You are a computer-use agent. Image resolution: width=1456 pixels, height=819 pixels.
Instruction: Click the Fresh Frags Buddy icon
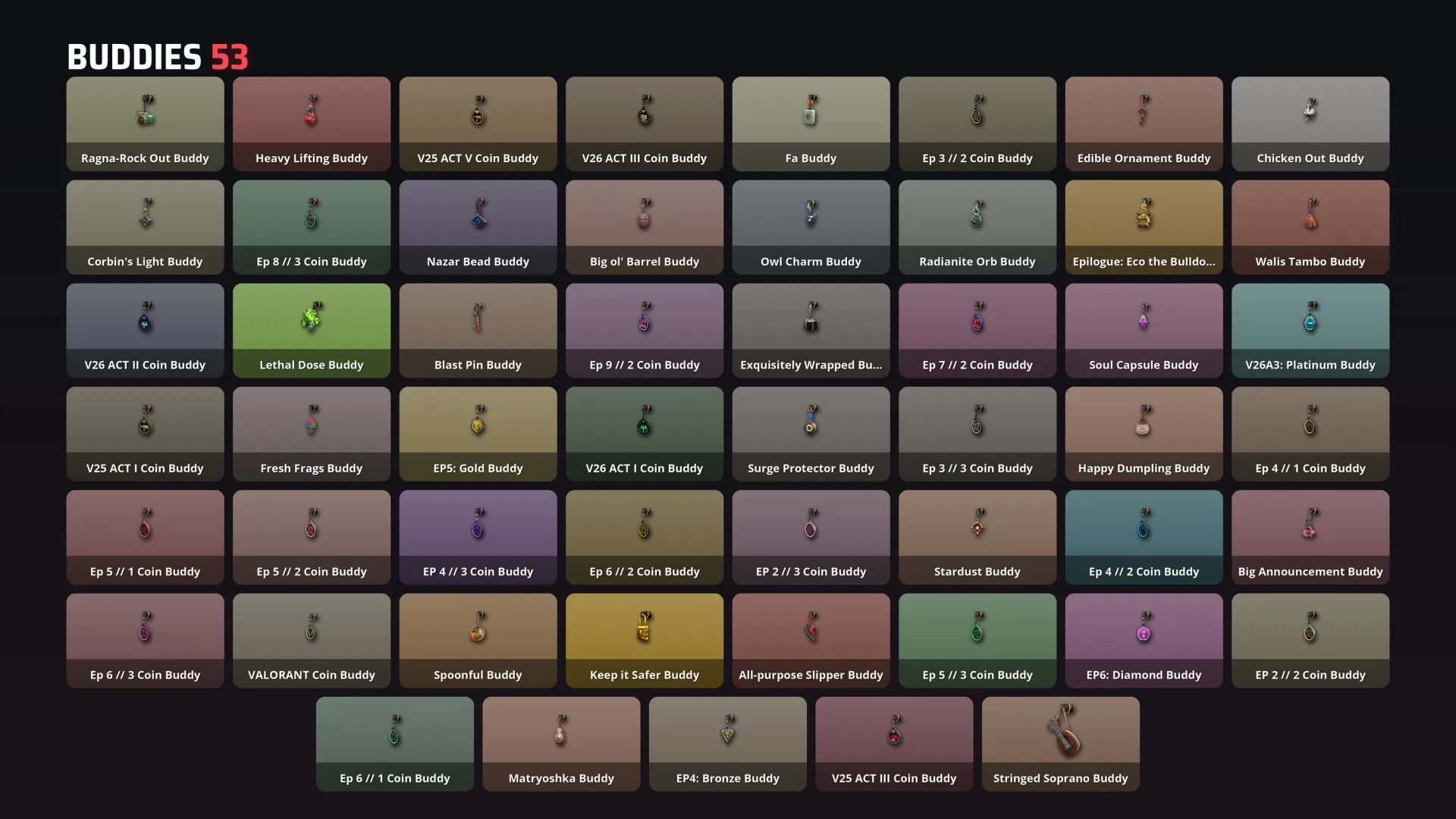311,420
